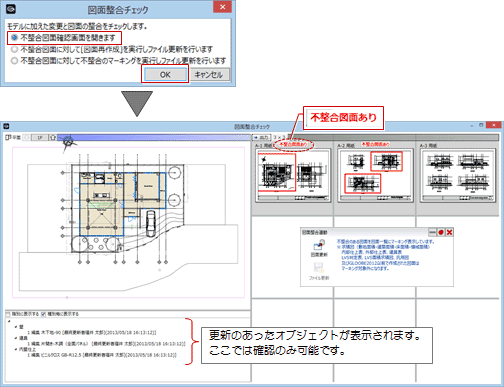The width and height of the screenshot is (504, 387).
Task: Click the floor-down icon before 1F
Action: tap(27, 137)
